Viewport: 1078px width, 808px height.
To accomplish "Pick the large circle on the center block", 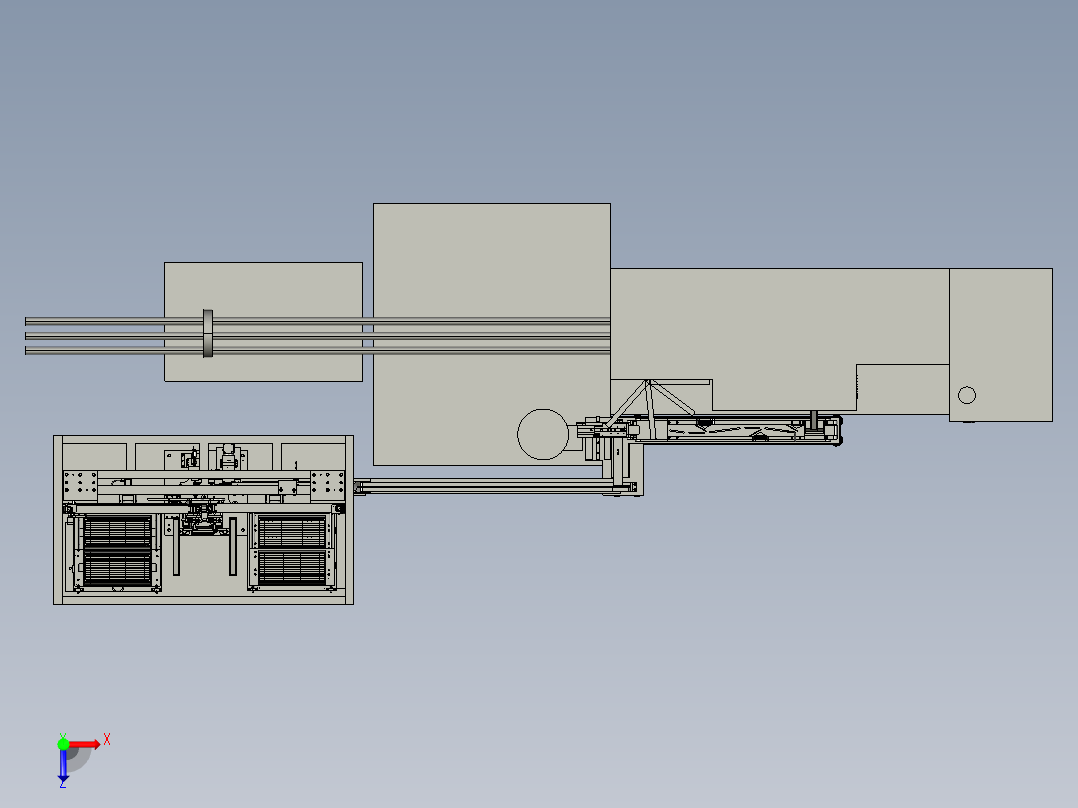I will tap(543, 434).
